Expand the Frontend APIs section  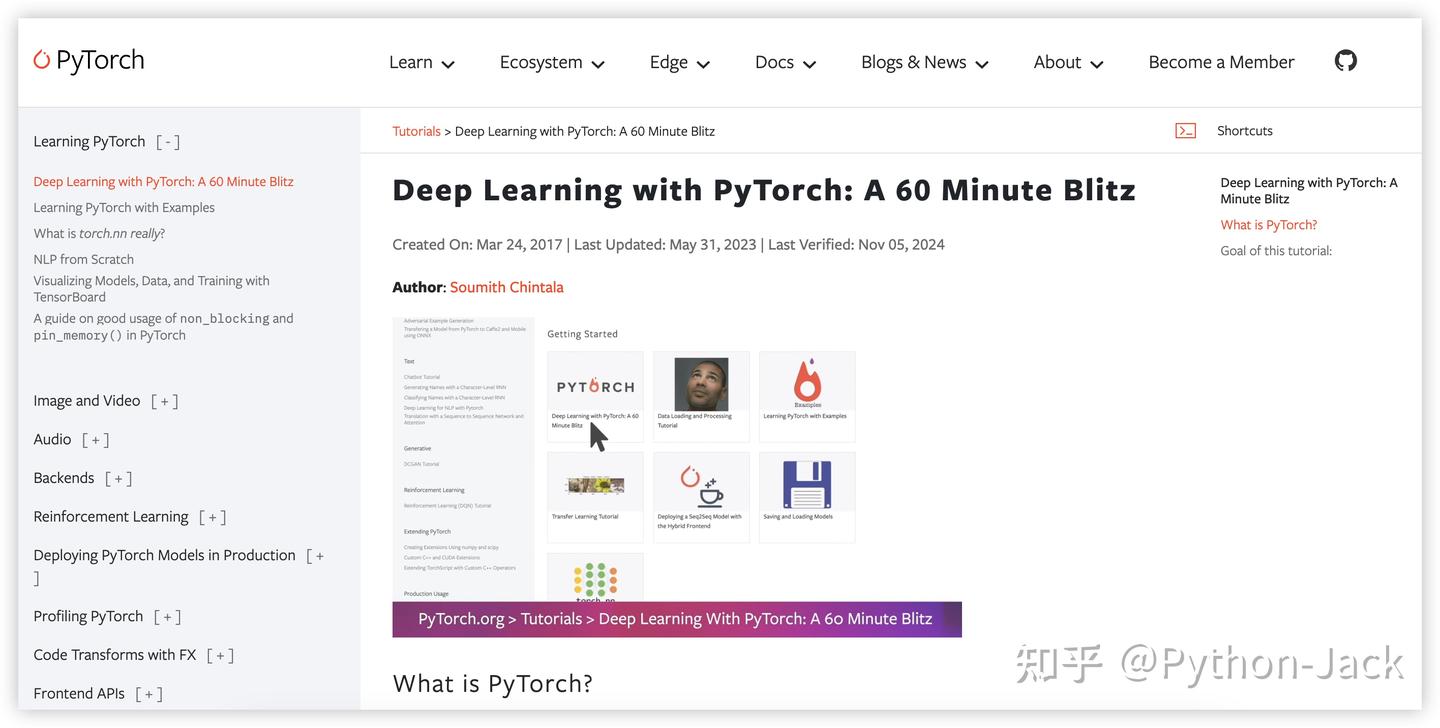[x=149, y=693]
